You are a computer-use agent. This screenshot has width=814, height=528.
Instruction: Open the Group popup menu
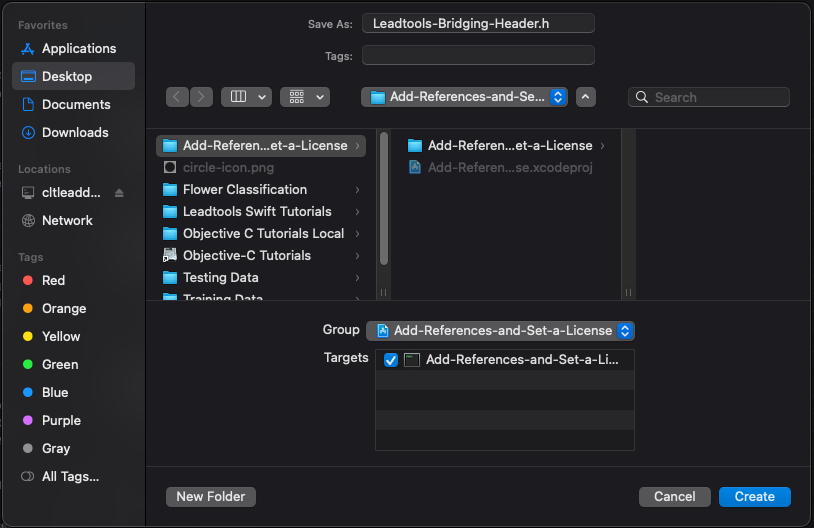pos(500,331)
